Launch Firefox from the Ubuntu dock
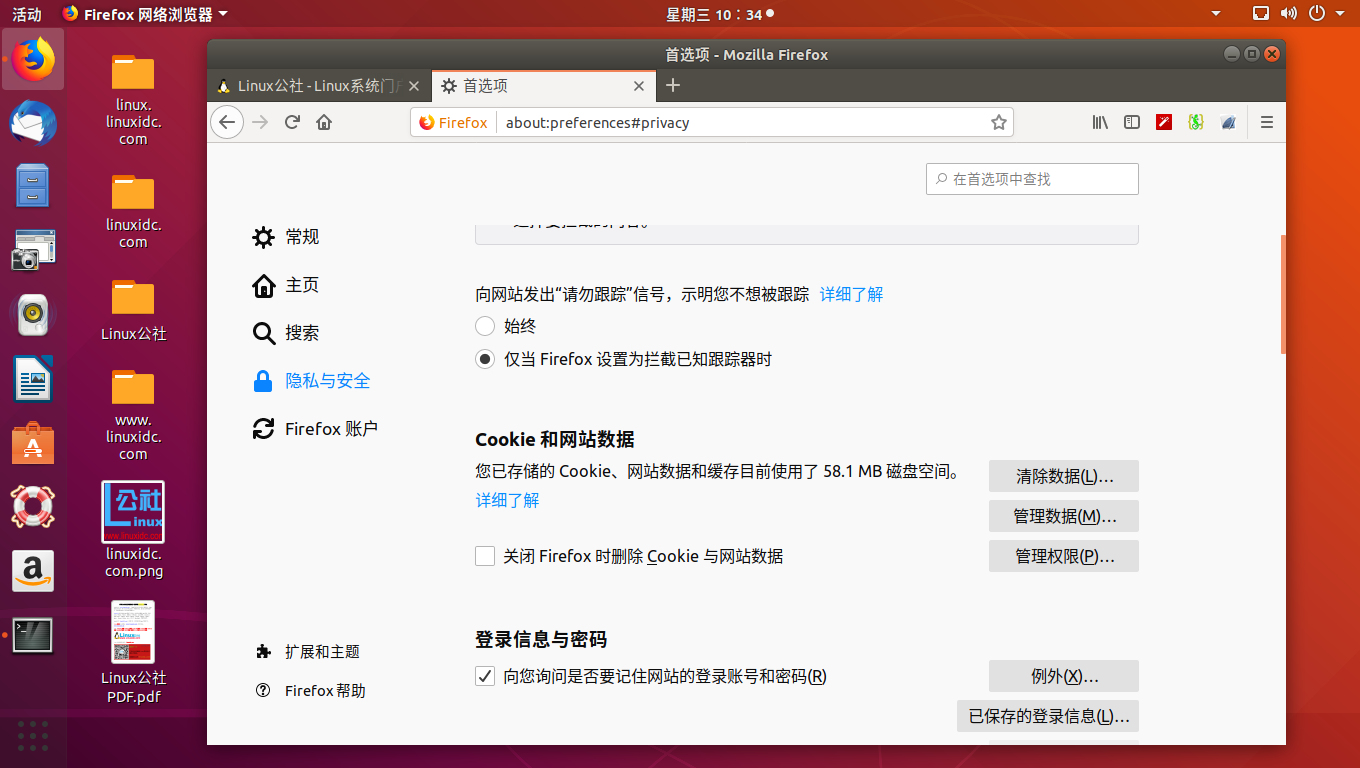 tap(34, 59)
